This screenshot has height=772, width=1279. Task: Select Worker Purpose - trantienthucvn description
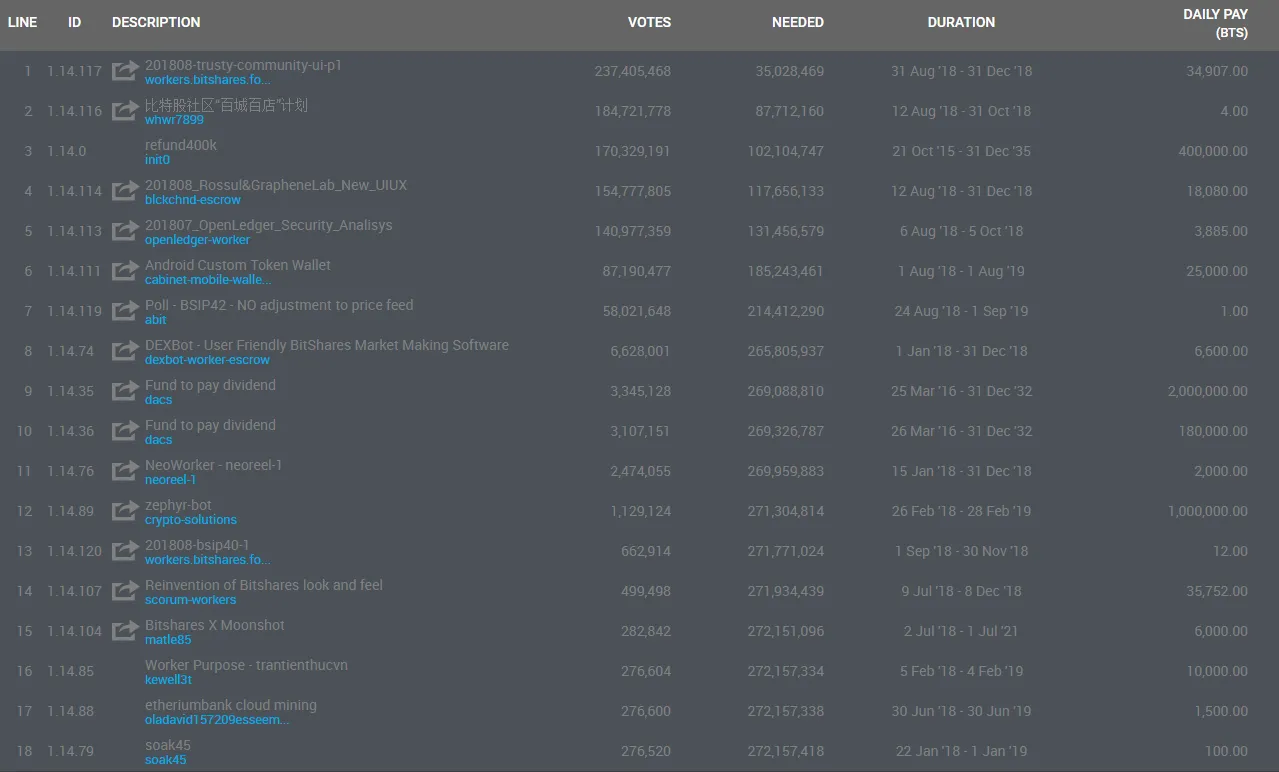[x=247, y=665]
